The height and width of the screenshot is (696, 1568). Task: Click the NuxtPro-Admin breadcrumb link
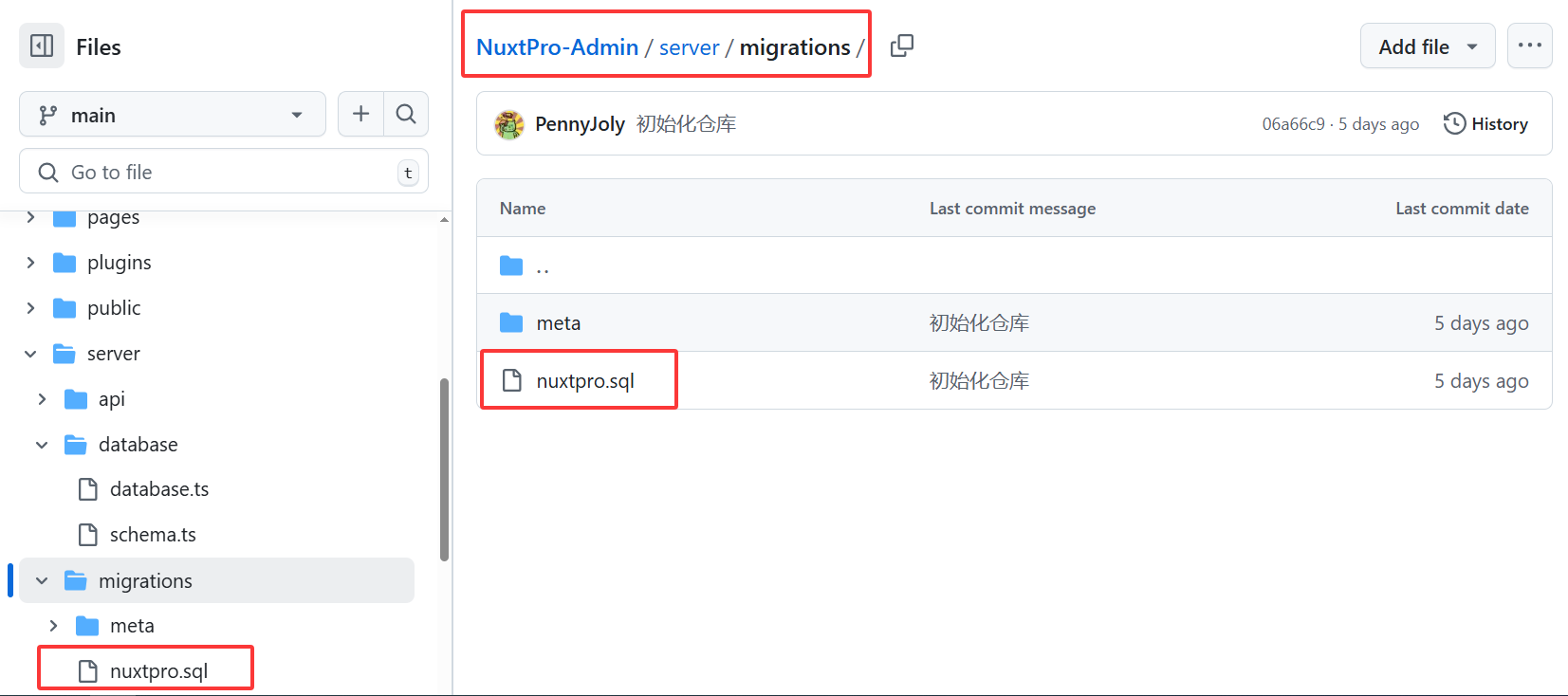(558, 46)
